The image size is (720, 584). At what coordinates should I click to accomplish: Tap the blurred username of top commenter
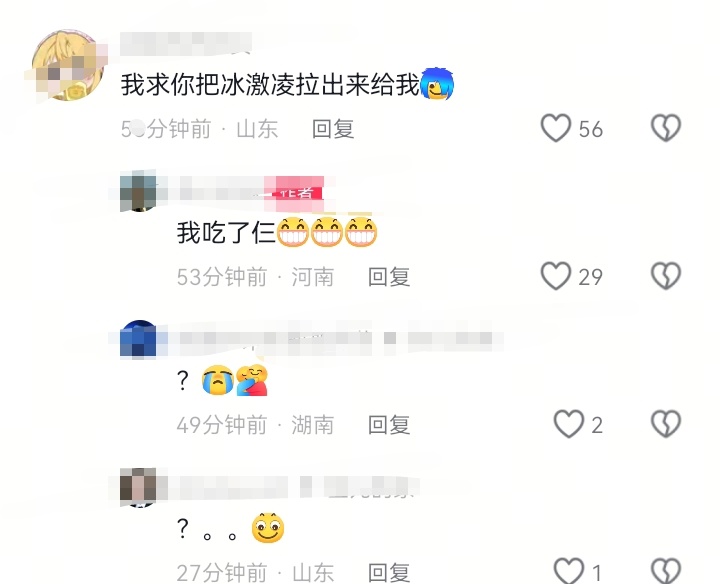186,44
